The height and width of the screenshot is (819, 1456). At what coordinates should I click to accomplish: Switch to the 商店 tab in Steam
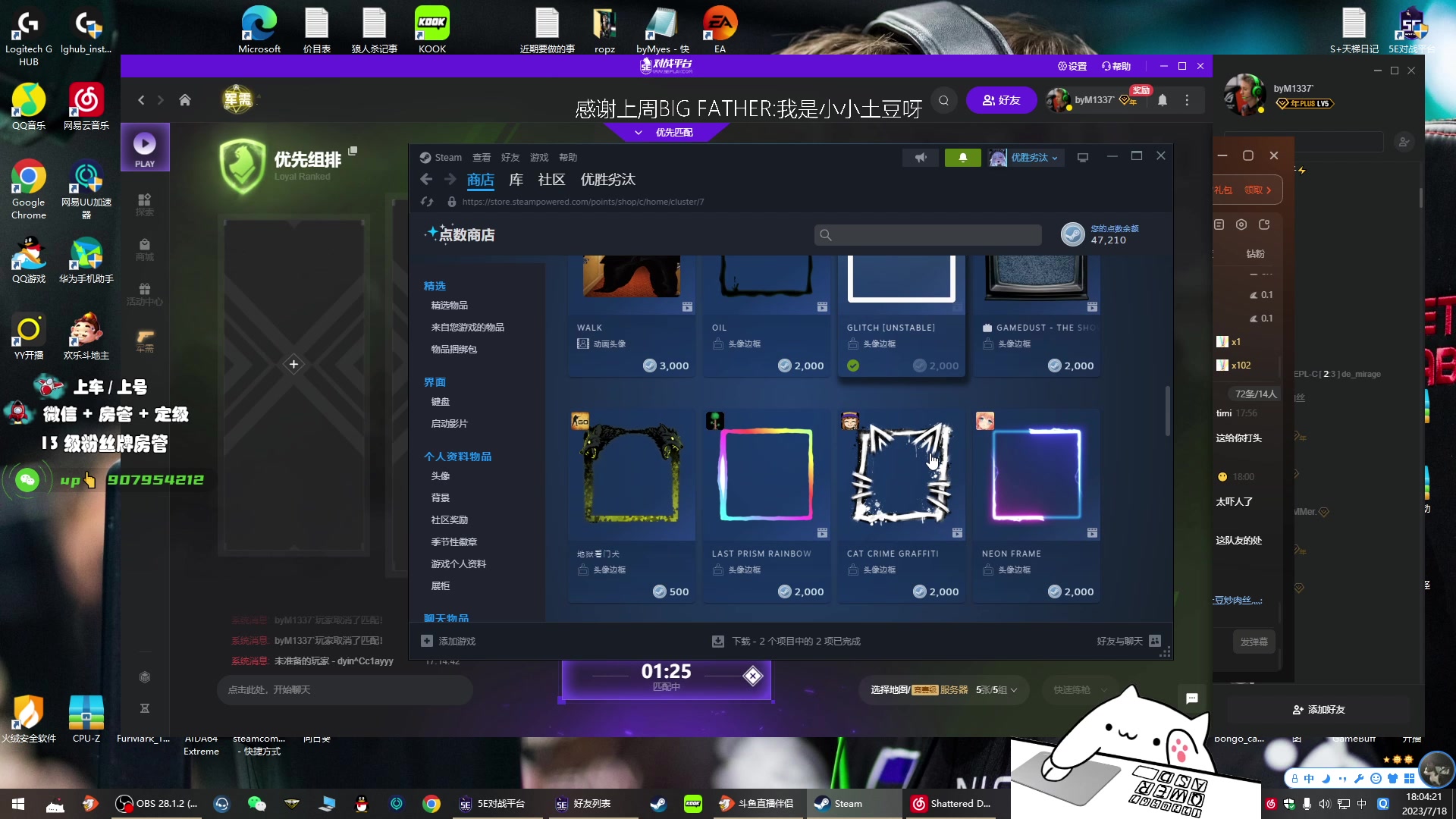[481, 180]
